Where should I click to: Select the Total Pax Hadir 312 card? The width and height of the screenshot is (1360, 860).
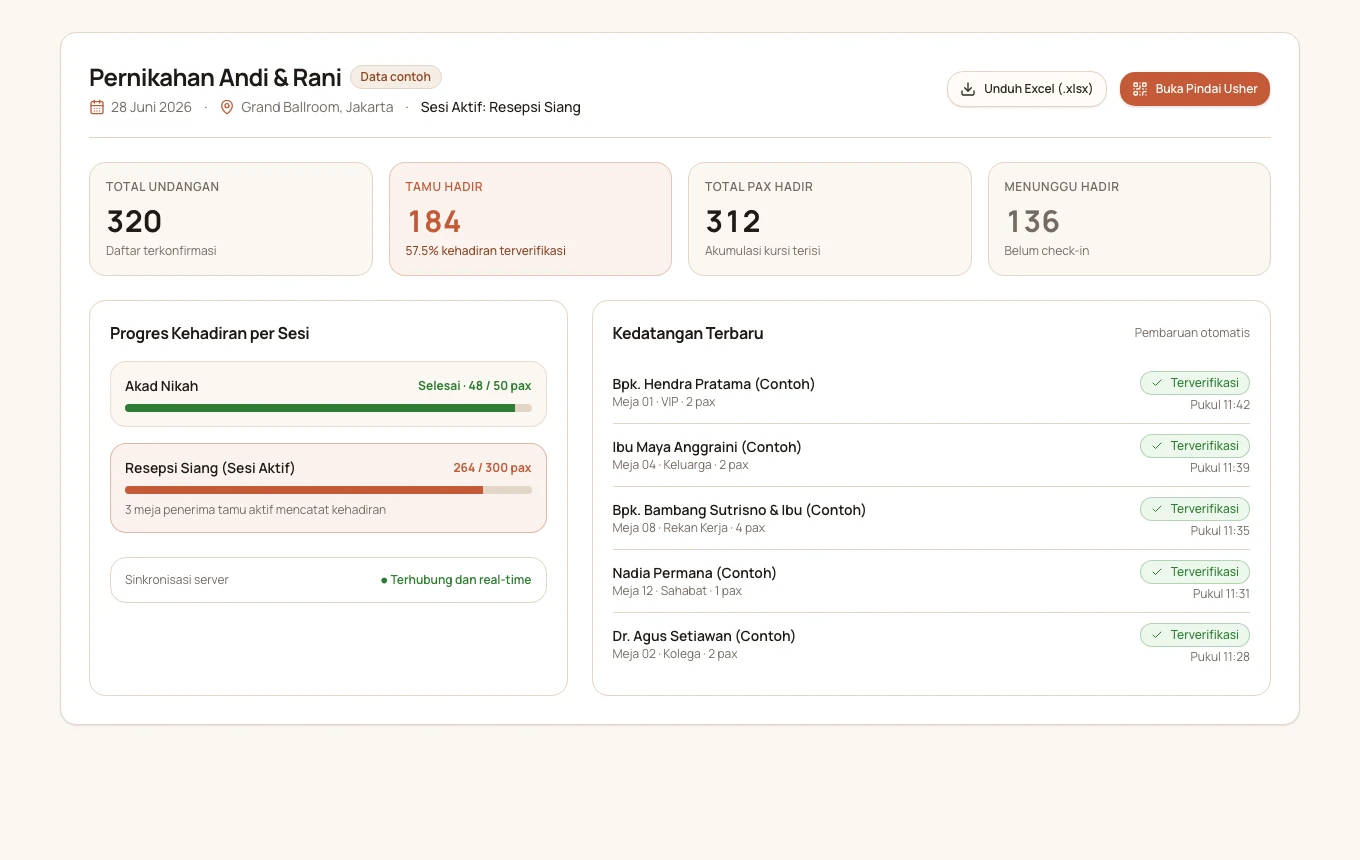click(830, 219)
